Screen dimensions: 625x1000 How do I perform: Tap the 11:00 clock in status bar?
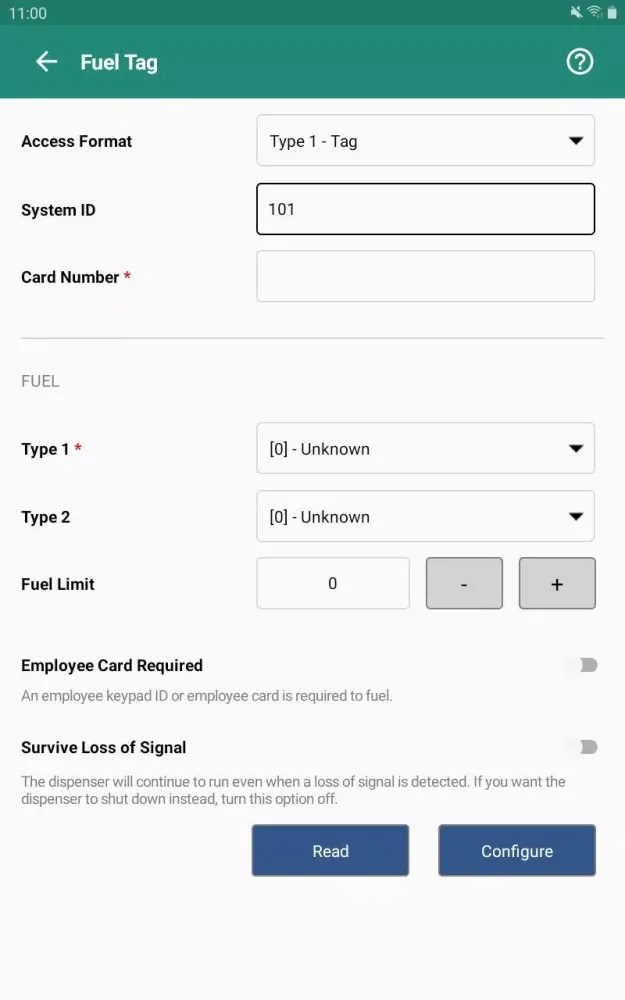pyautogui.click(x=28, y=13)
